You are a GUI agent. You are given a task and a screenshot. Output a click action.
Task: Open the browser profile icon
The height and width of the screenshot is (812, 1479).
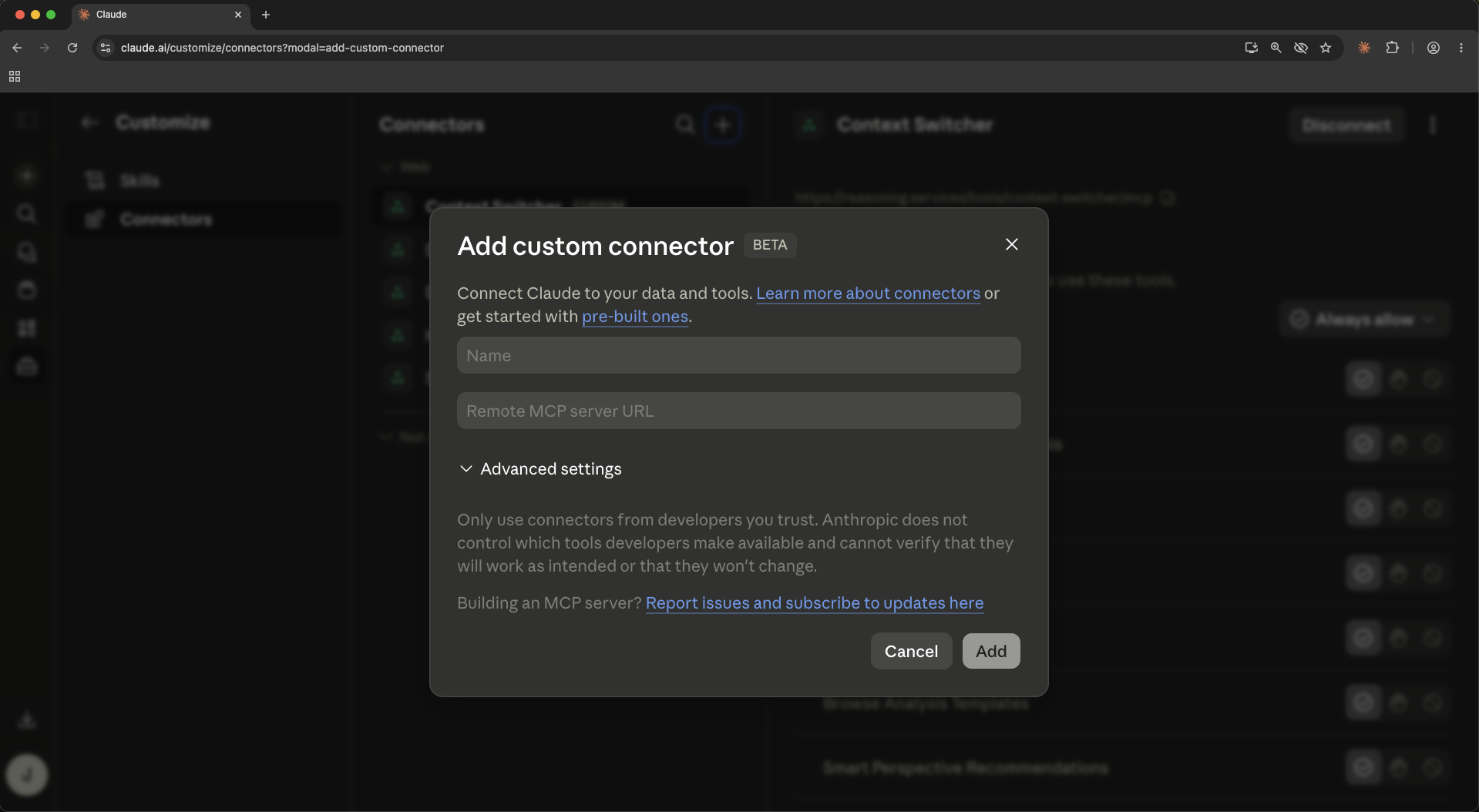(1434, 48)
